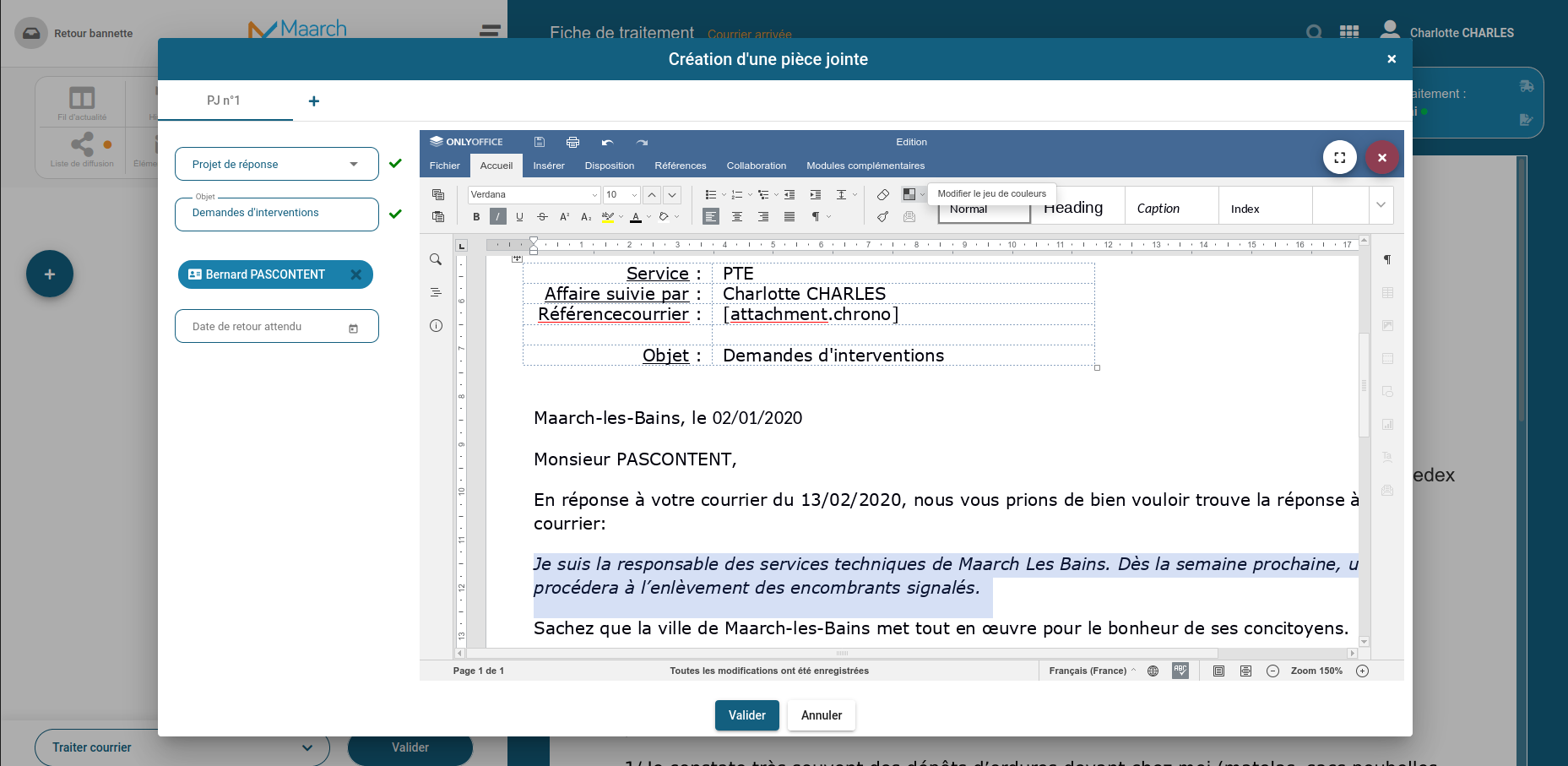The width and height of the screenshot is (1568, 766).
Task: Click the Save icon in ONLYOFFICE header
Action: [540, 142]
